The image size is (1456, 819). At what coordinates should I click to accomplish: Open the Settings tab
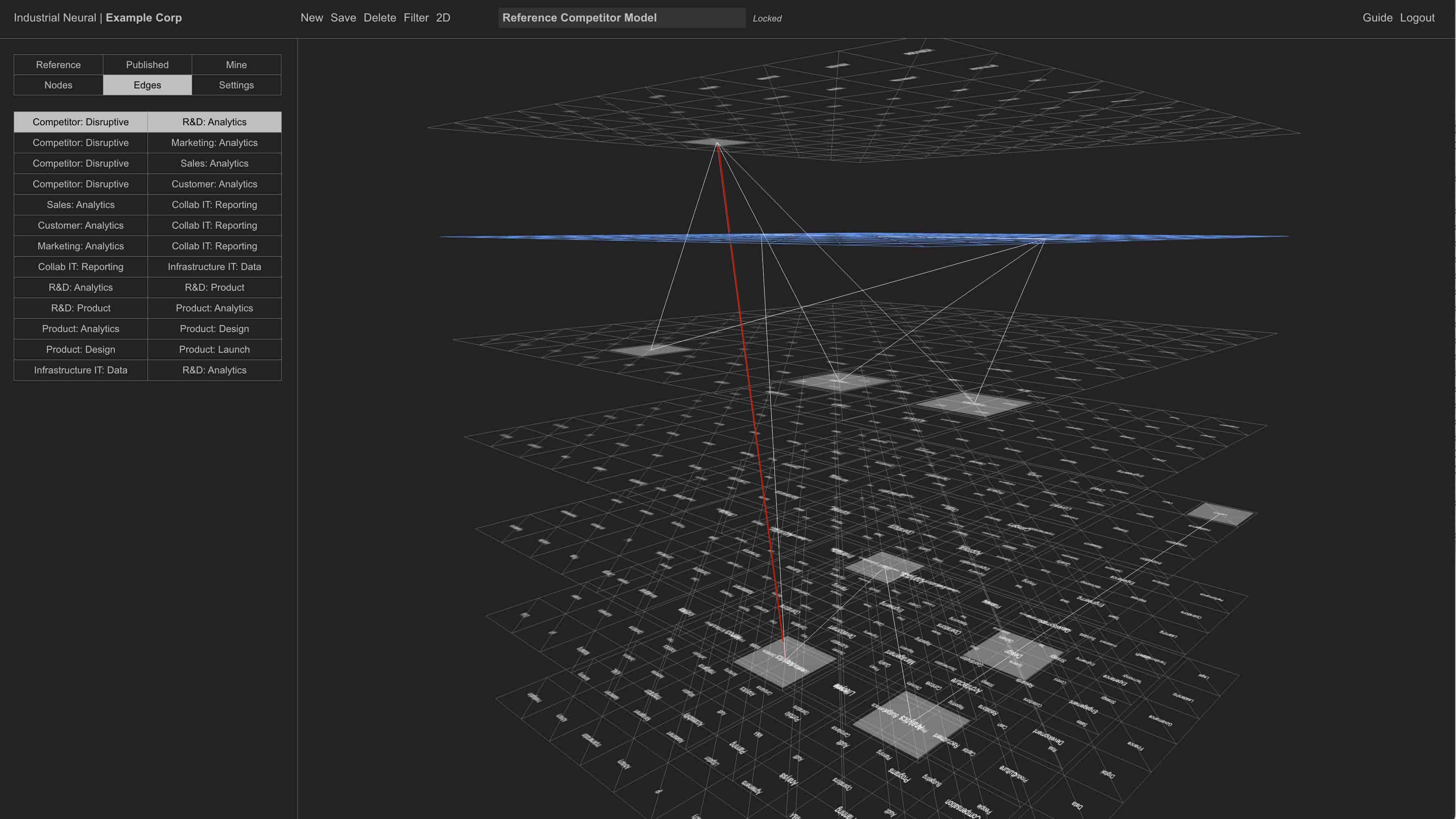click(236, 85)
